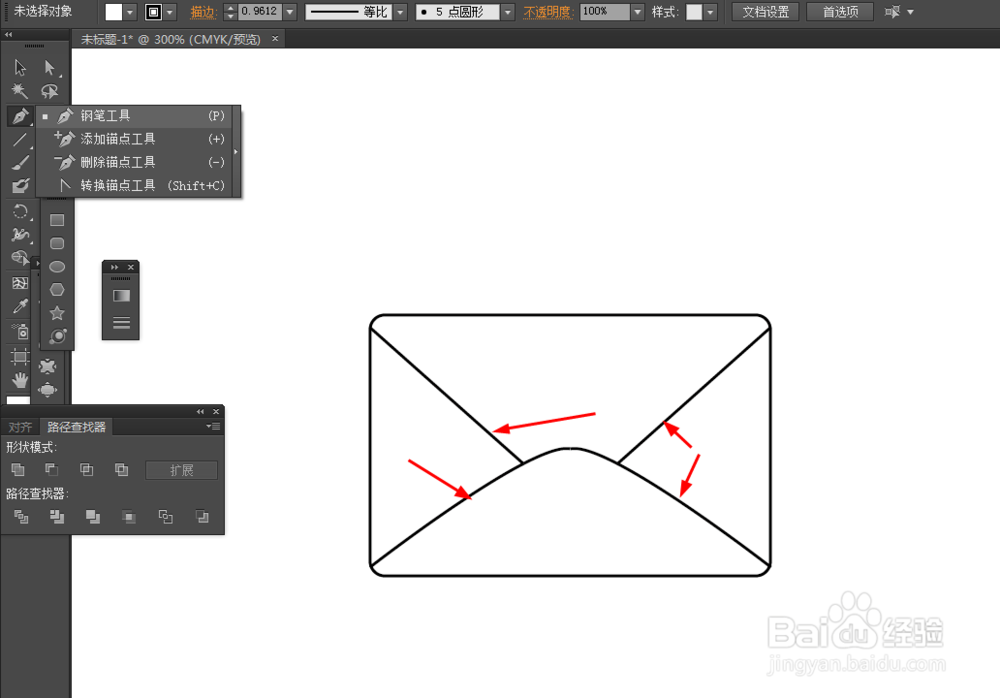This screenshot has height=698, width=1000.
Task: Choose the Pucker tool icon
Action: click(47, 366)
